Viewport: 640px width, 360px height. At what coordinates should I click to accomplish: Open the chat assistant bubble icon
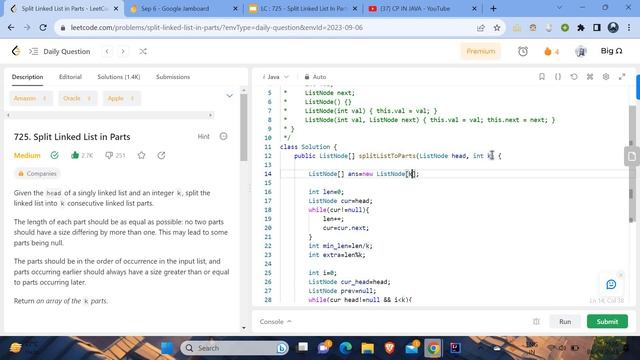click(611, 284)
